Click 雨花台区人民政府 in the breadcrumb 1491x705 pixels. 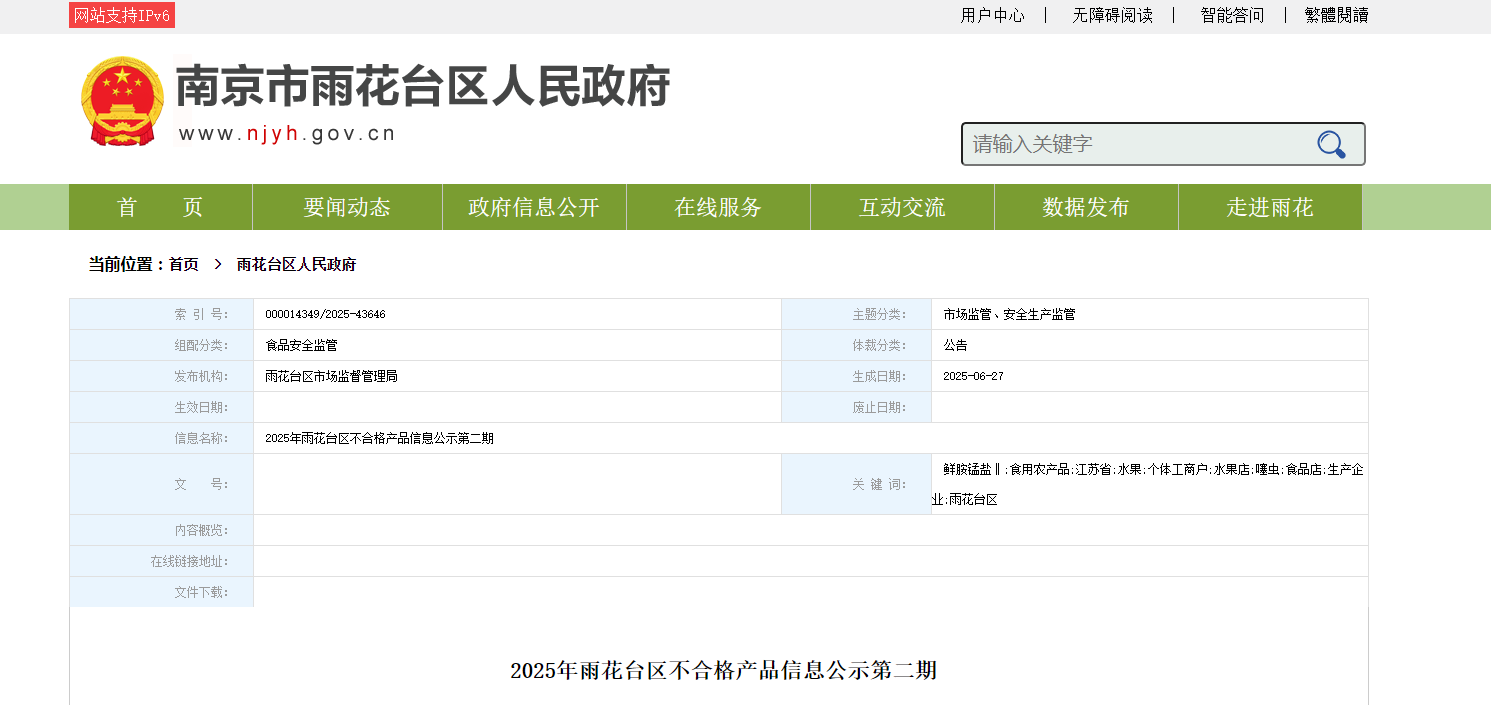[296, 265]
